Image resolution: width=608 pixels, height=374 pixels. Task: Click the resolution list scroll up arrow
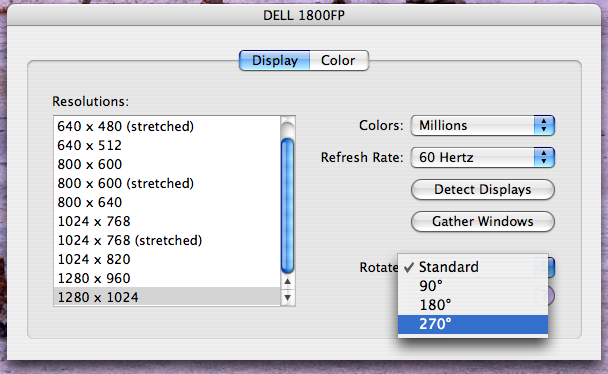(x=287, y=281)
